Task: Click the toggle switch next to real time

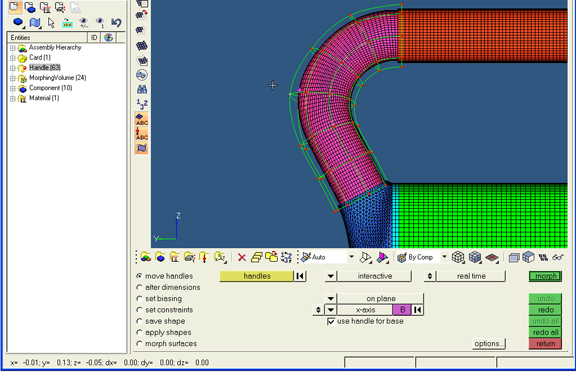Action: [430, 276]
